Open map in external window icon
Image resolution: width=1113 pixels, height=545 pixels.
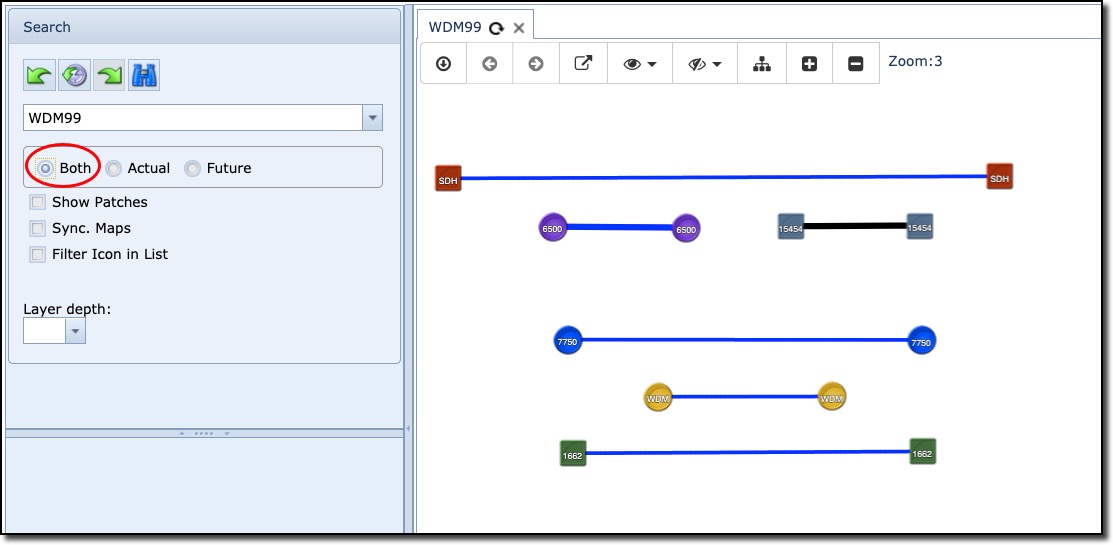coord(583,63)
